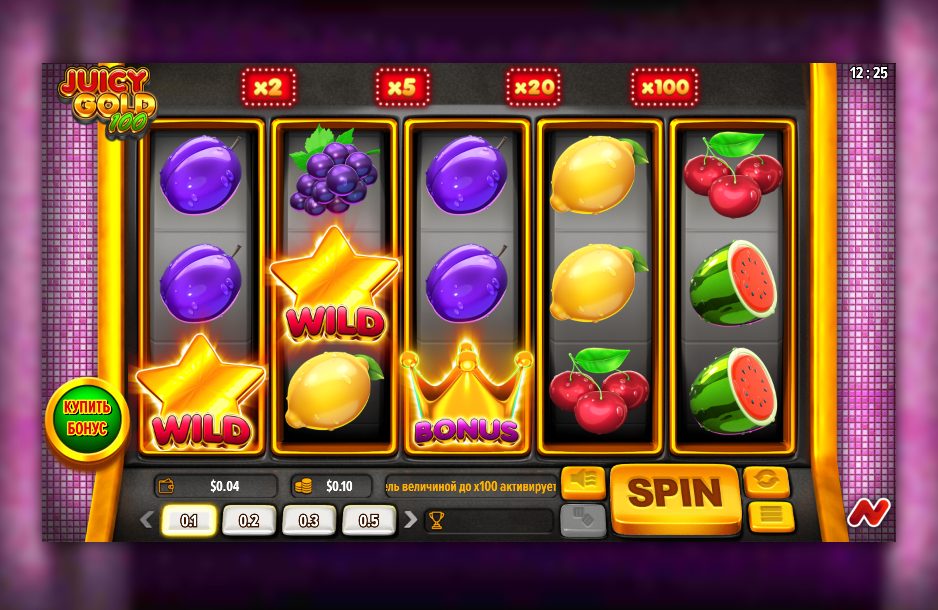Select the 0.2 bet value
Viewport: 938px width, 610px height.
click(x=249, y=520)
